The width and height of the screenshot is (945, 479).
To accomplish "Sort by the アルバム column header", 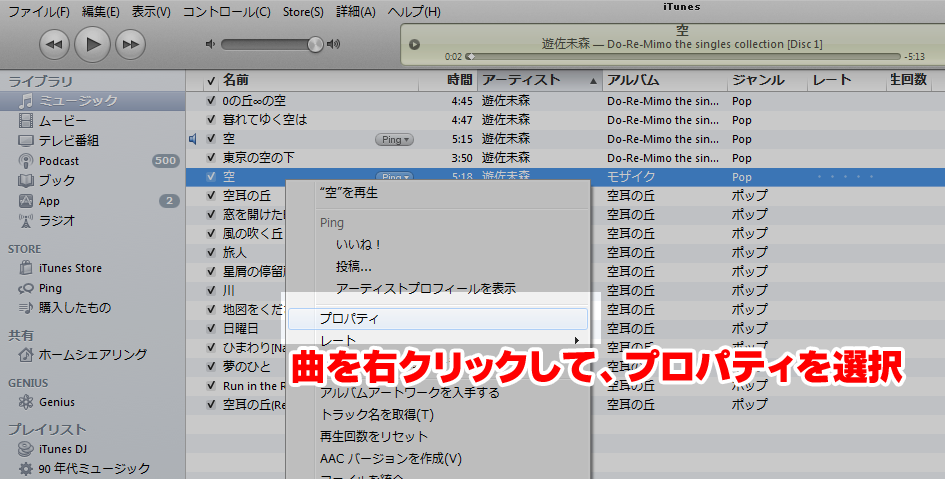I will click(x=664, y=80).
